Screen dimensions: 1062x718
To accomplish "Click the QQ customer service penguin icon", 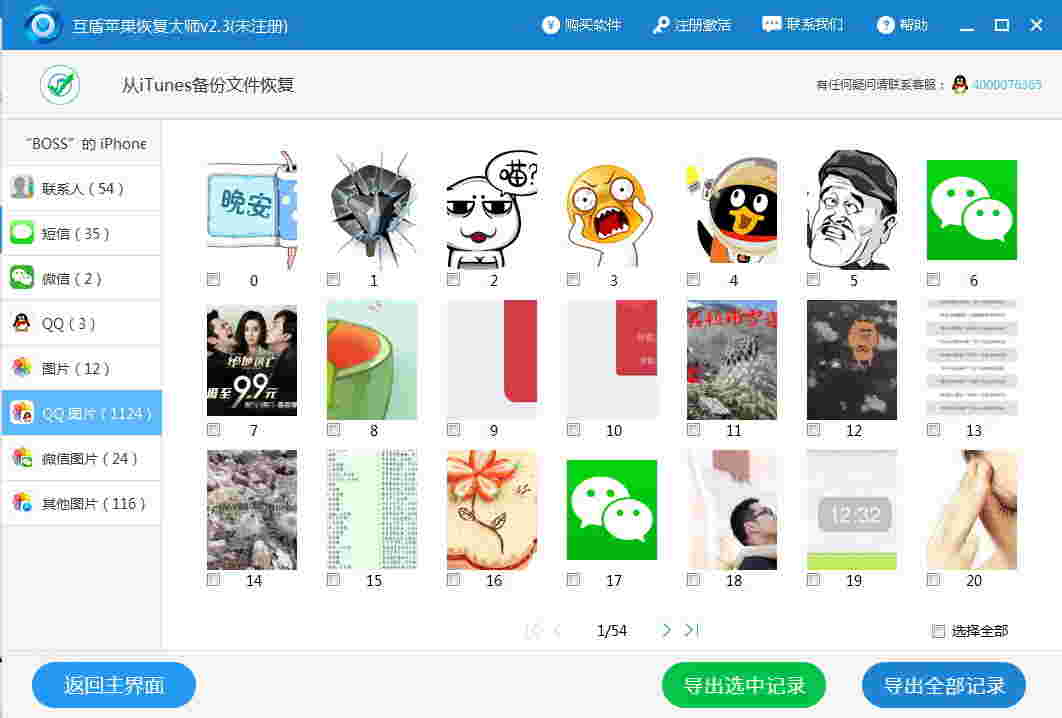I will [958, 86].
